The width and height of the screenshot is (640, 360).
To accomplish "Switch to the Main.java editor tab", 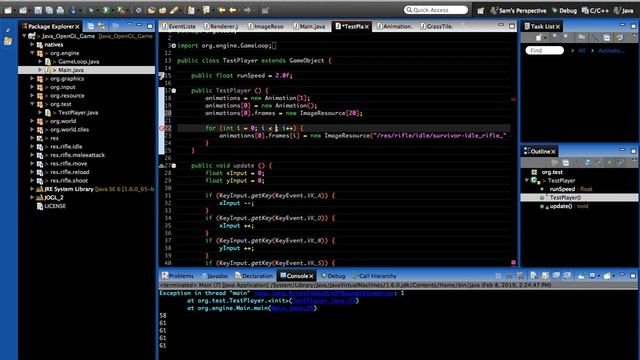I will pyautogui.click(x=309, y=27).
